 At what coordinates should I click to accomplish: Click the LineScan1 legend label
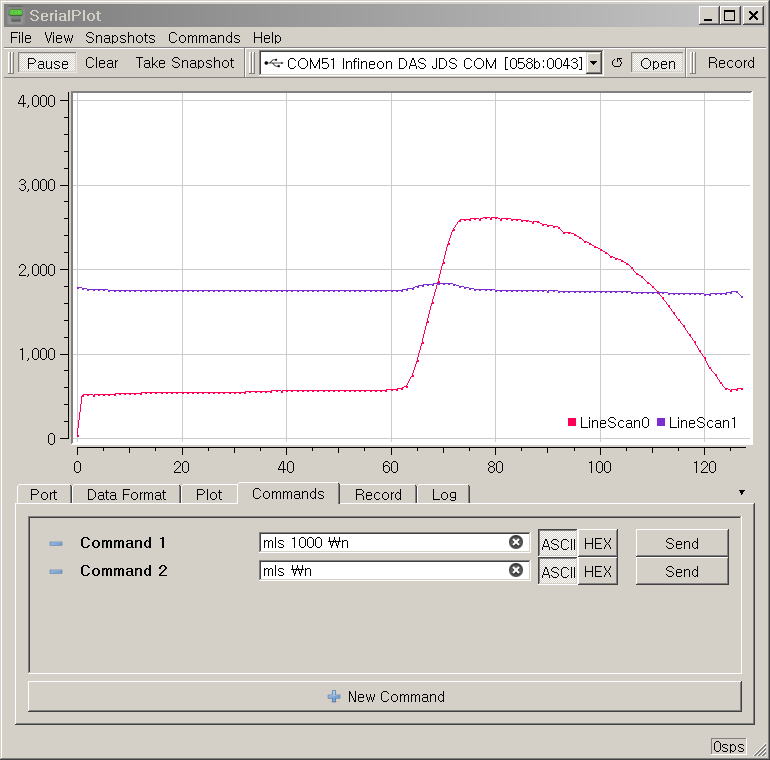point(703,422)
